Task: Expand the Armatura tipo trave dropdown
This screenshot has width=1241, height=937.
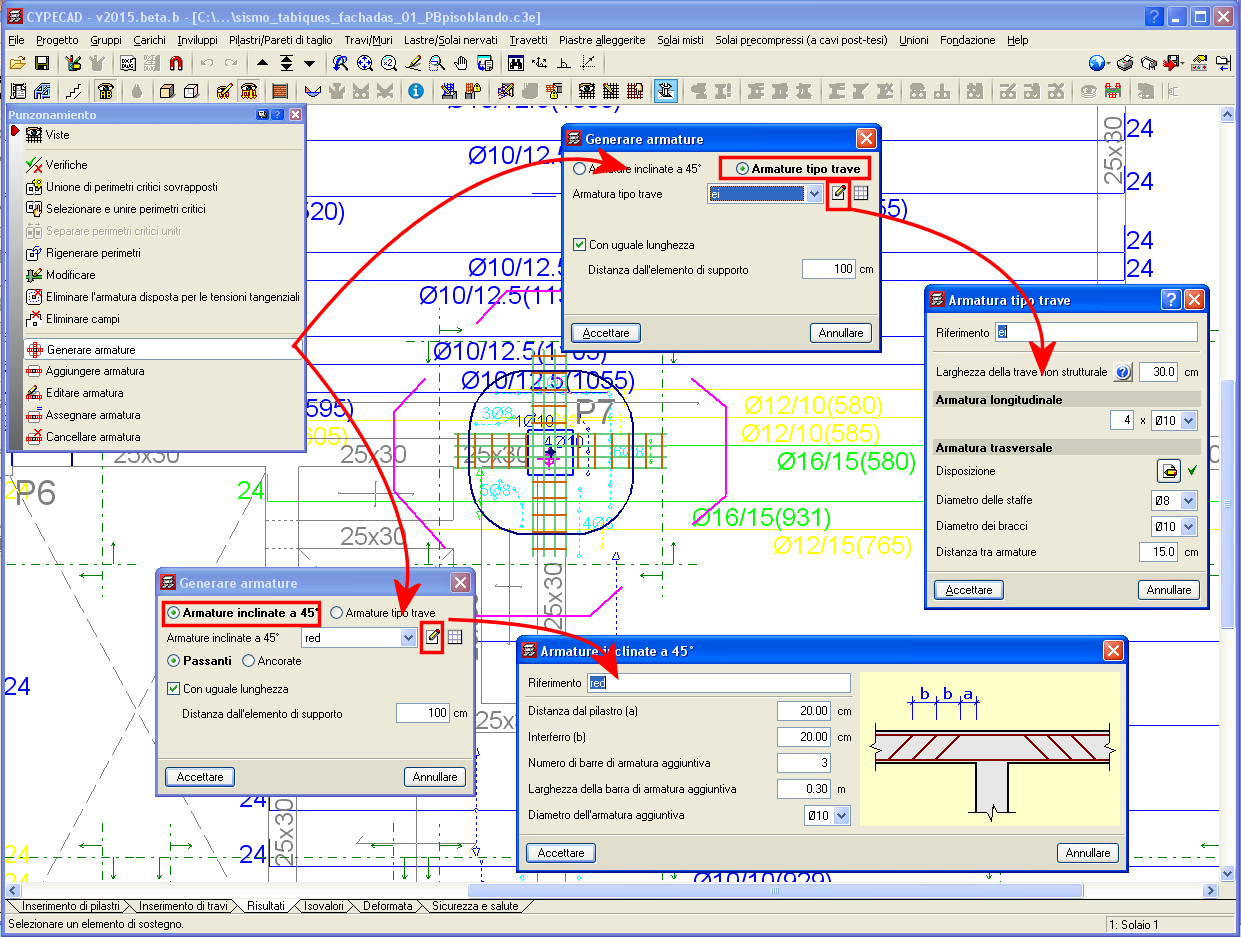Action: pos(814,194)
